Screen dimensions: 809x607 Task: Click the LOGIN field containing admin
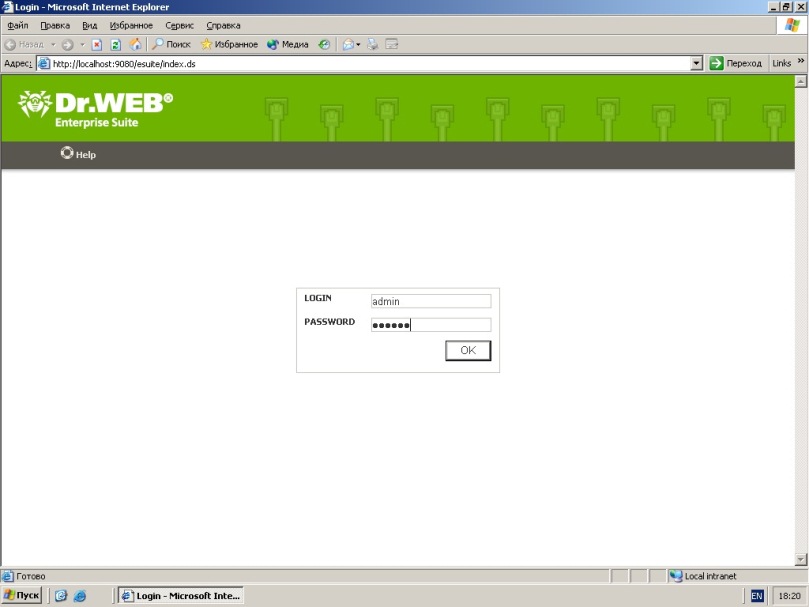(x=431, y=301)
